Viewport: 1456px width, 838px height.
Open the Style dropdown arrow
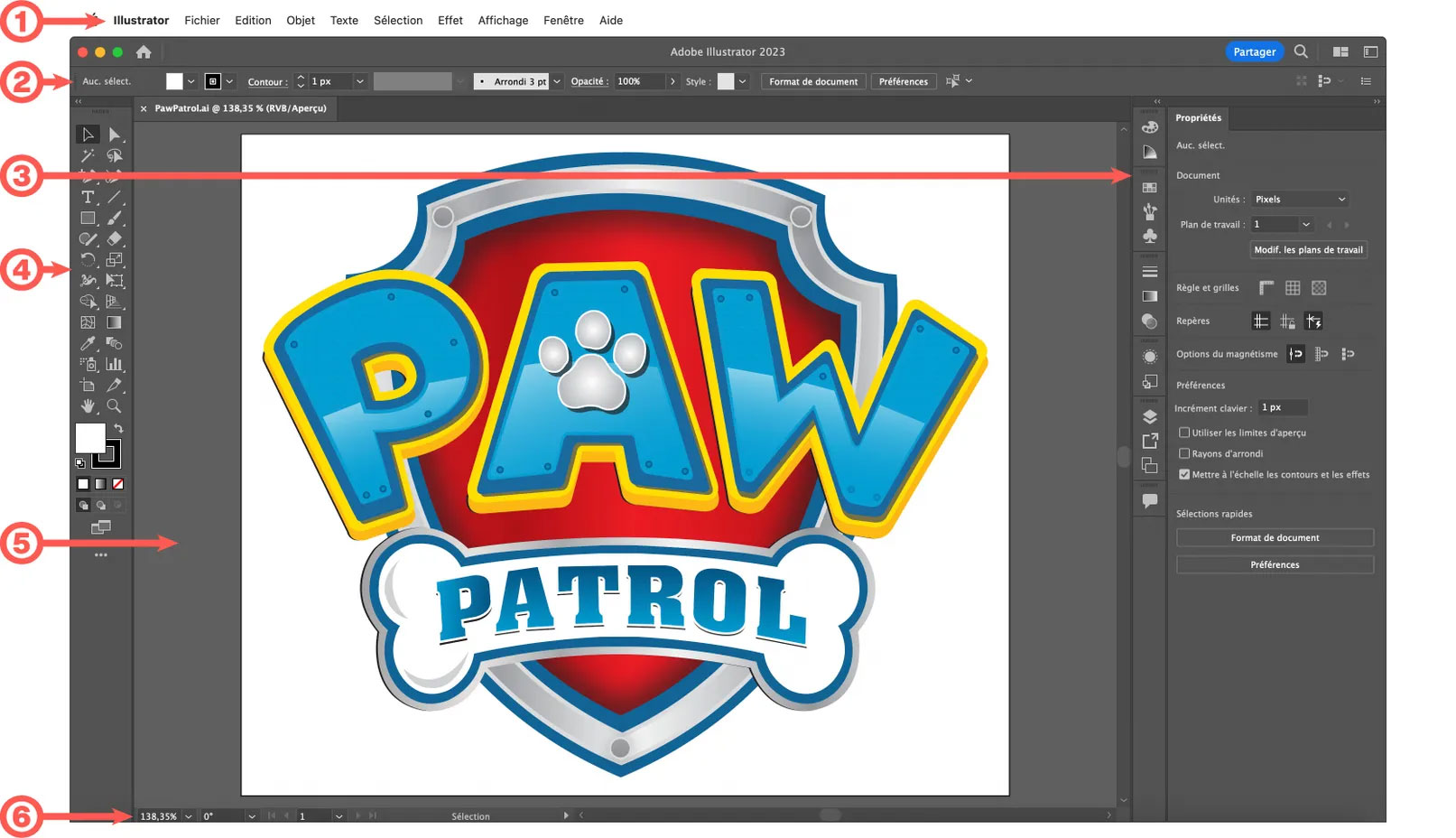pos(742,81)
